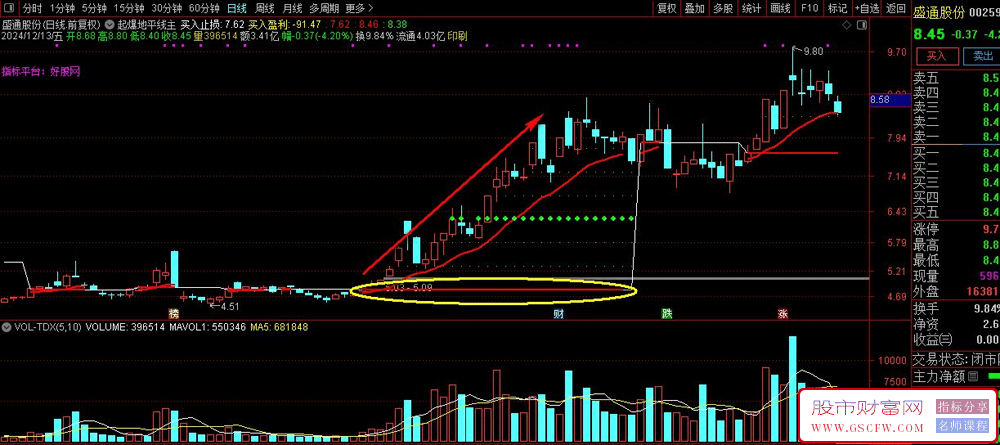Click the 现量 current volume row

tap(956, 276)
